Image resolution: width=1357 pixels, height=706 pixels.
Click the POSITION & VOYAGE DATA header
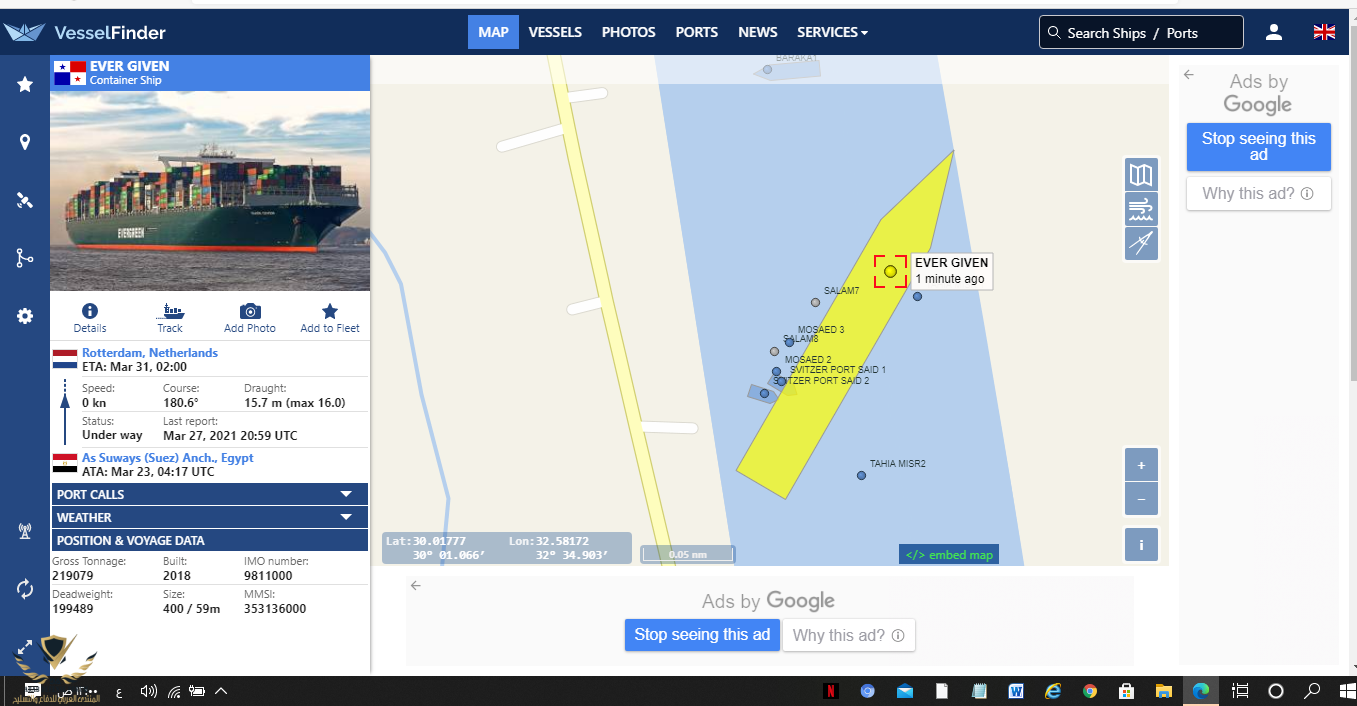coord(210,540)
